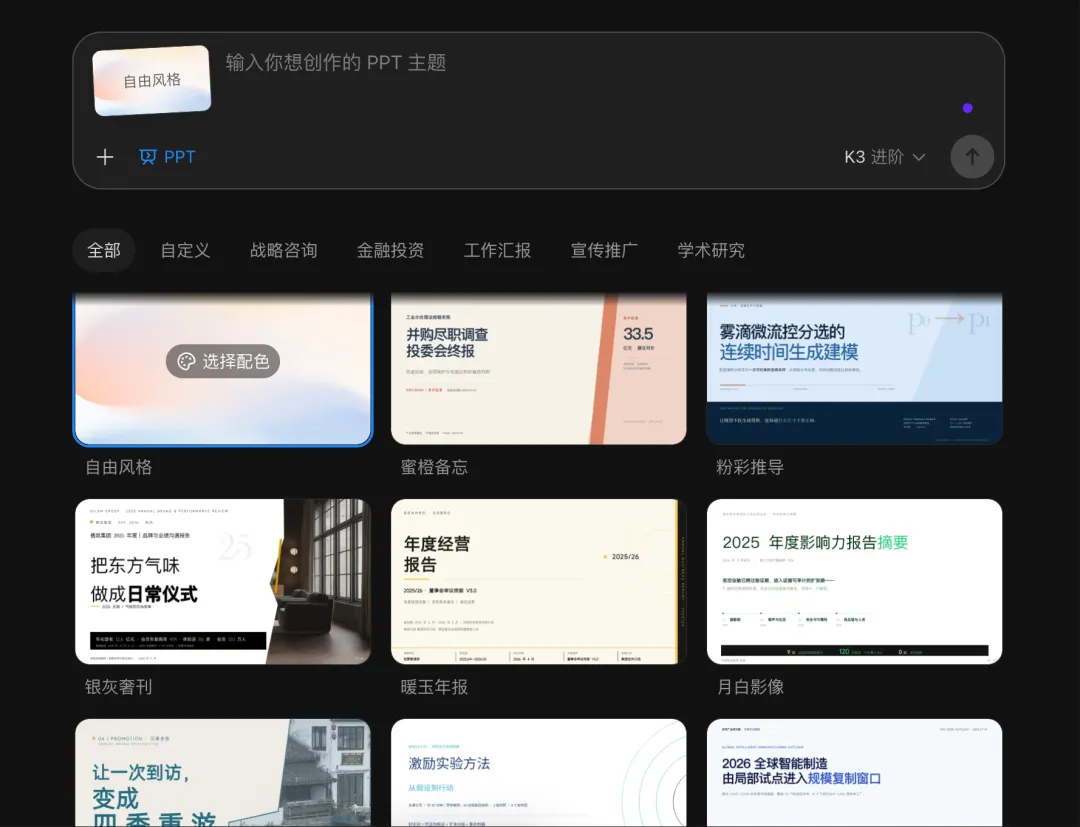Click the PPT presentation mode icon
1080x827 pixels.
click(x=147, y=157)
